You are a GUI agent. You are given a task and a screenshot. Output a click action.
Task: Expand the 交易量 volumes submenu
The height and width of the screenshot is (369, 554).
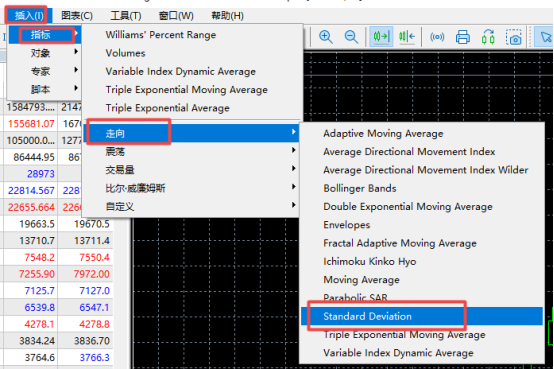click(x=192, y=170)
